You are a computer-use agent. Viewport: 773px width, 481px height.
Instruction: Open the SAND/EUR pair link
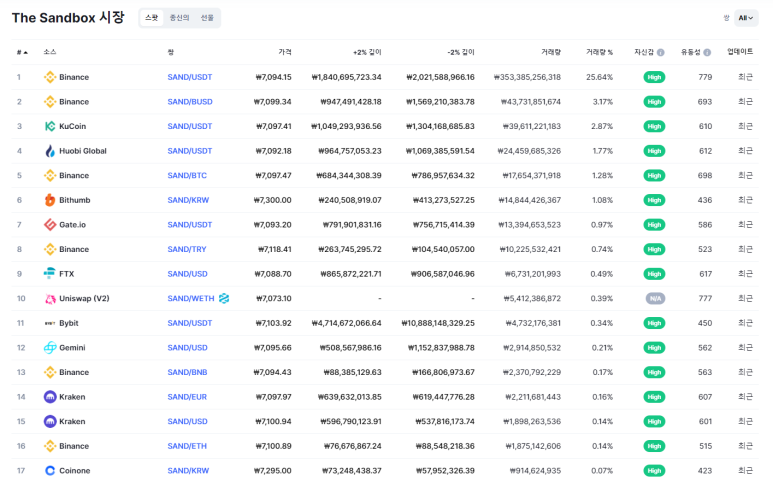(x=187, y=397)
